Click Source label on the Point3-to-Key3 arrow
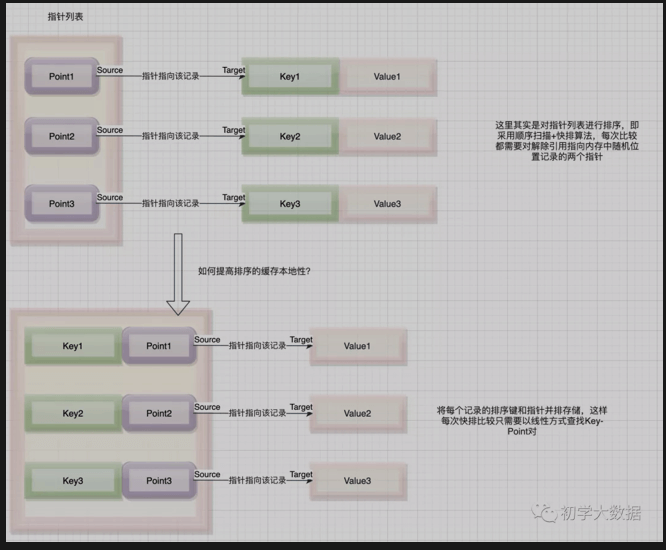Screen dimensions: 666x550 point(110,197)
